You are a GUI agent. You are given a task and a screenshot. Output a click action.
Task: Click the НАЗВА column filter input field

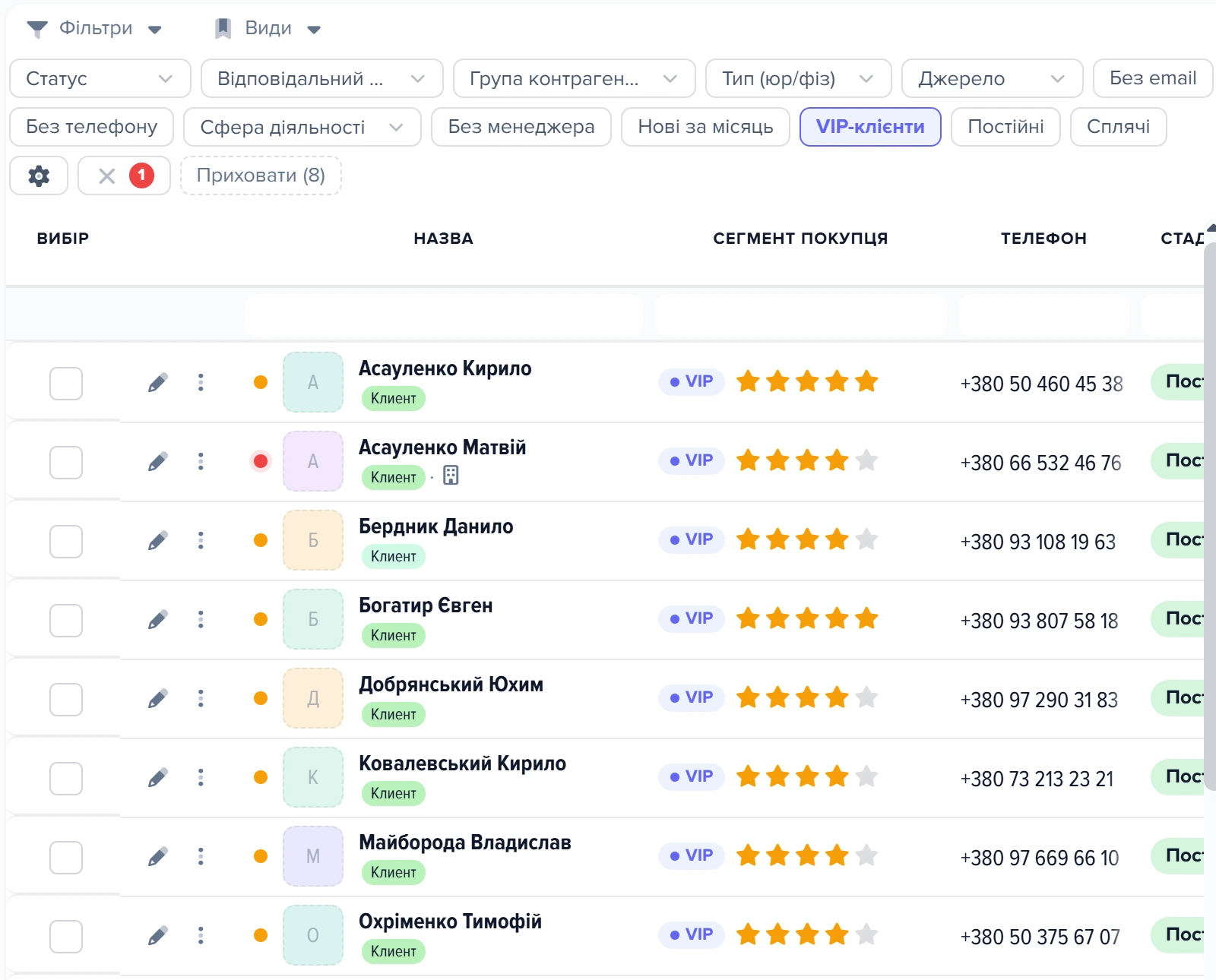[444, 315]
